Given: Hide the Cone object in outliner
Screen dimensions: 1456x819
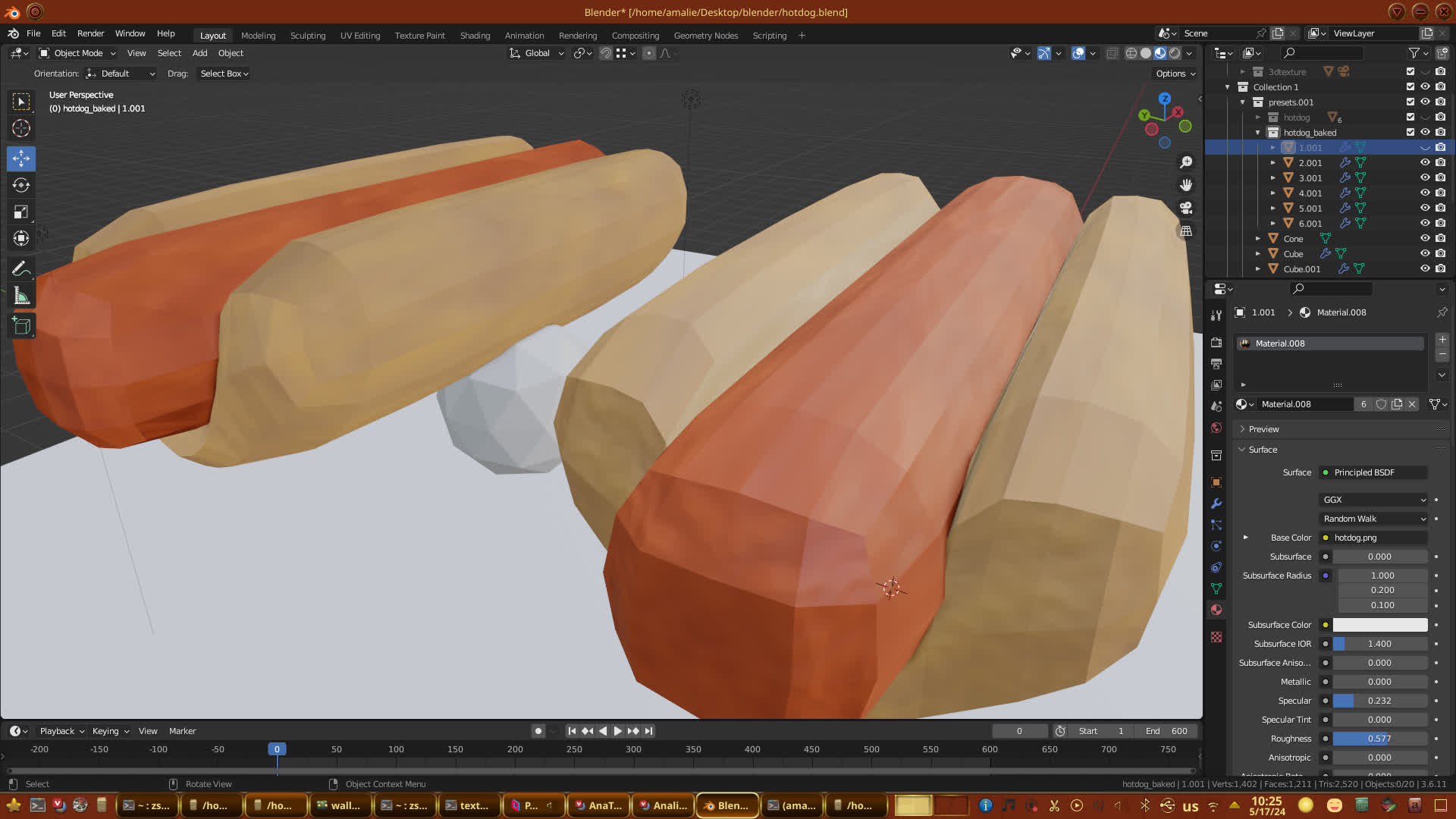Looking at the screenshot, I should click(1425, 238).
